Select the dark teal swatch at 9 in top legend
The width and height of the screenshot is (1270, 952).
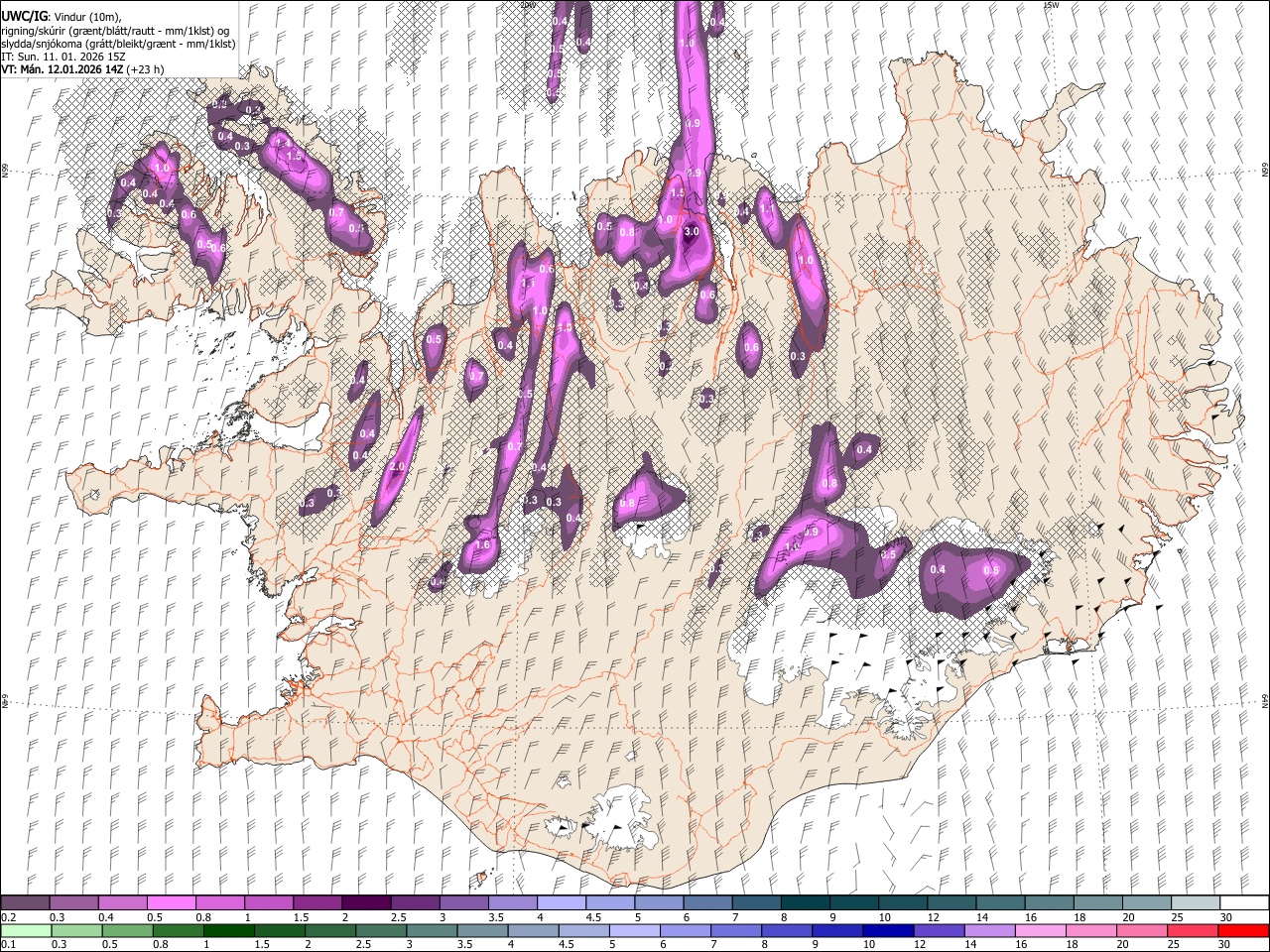pos(853,903)
